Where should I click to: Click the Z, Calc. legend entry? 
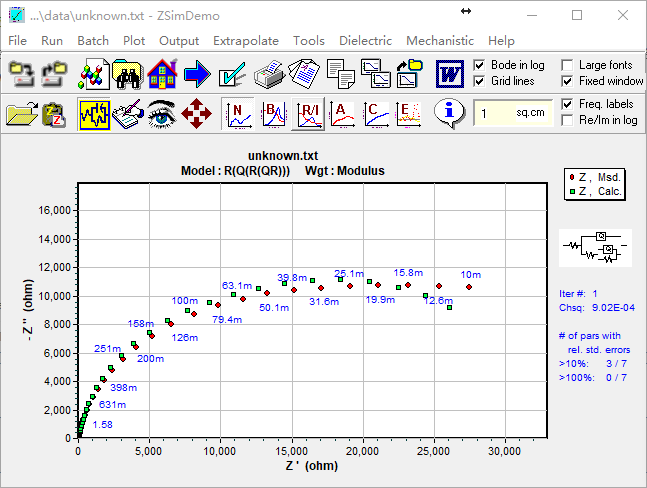tap(595, 191)
